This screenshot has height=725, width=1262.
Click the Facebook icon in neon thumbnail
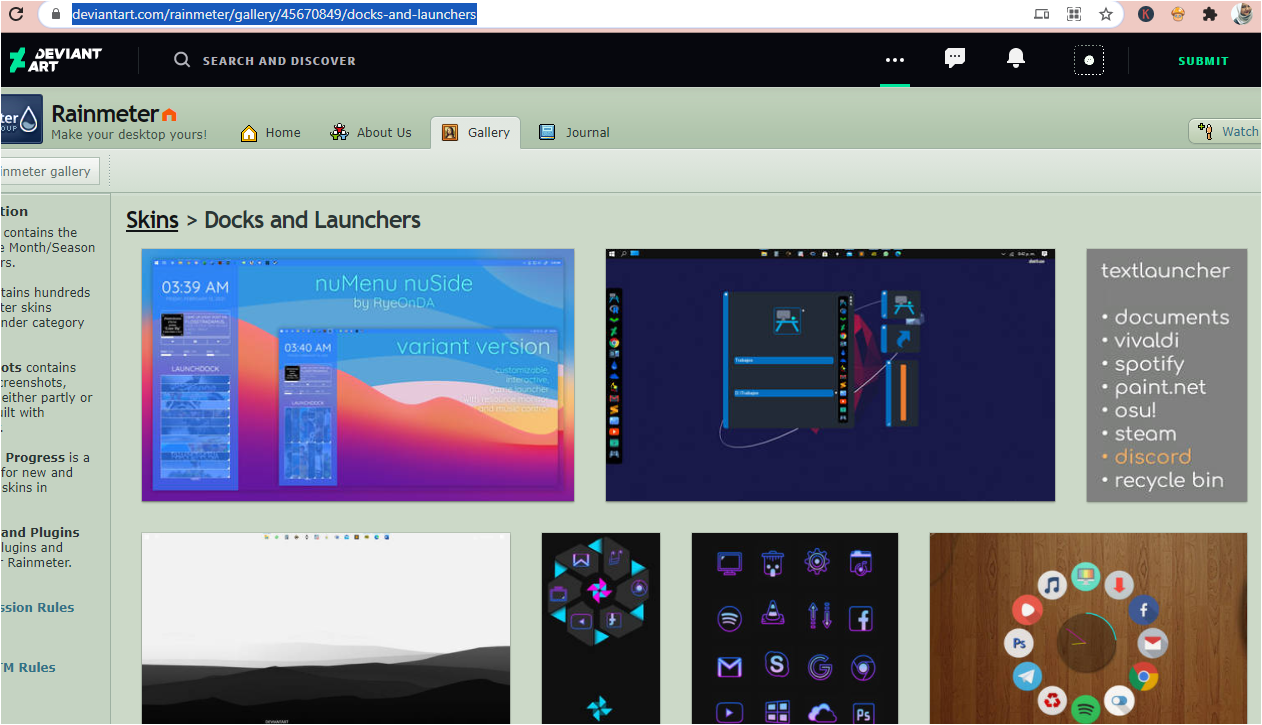tap(862, 617)
